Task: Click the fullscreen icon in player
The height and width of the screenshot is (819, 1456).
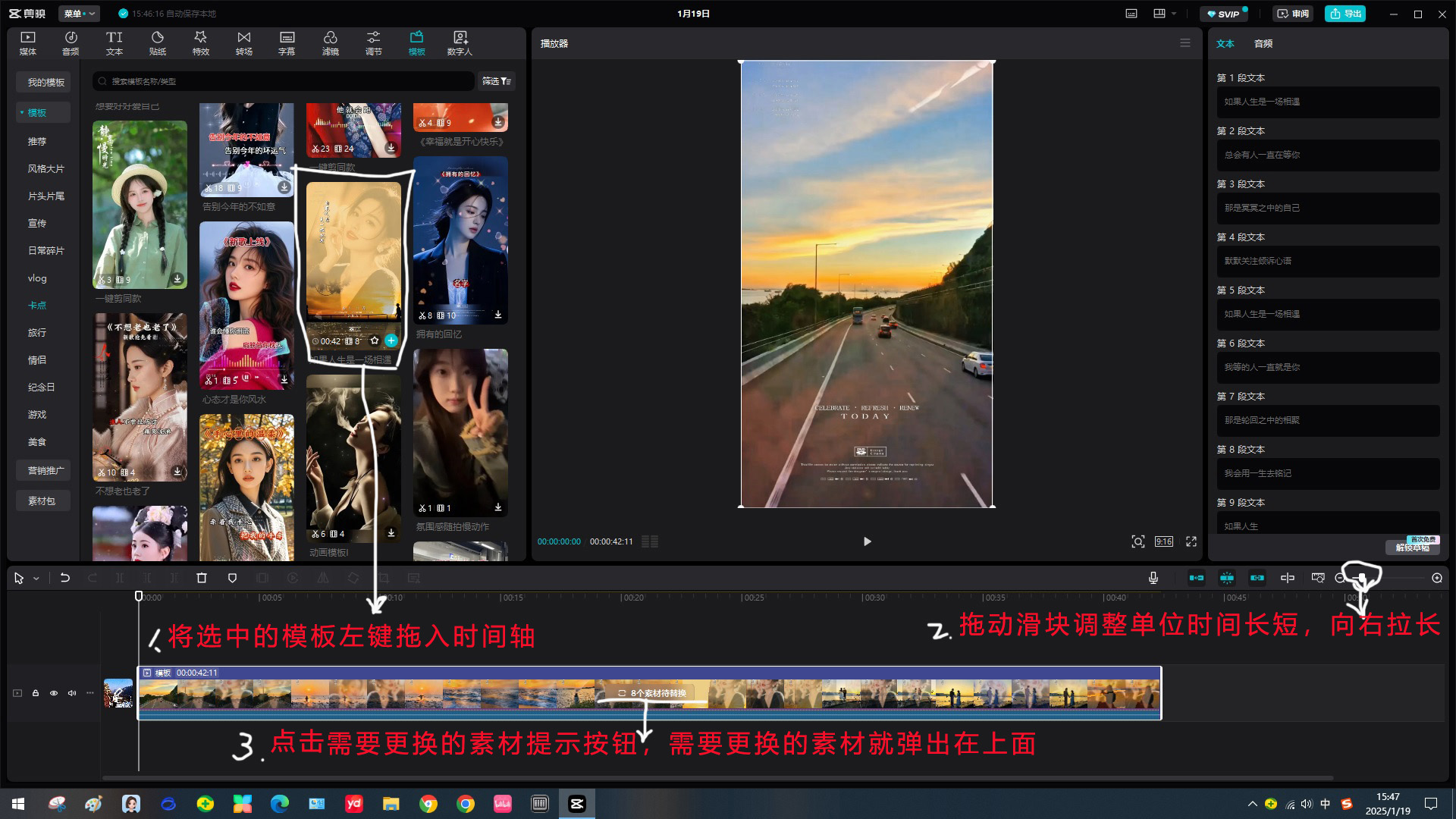Action: [x=1191, y=541]
